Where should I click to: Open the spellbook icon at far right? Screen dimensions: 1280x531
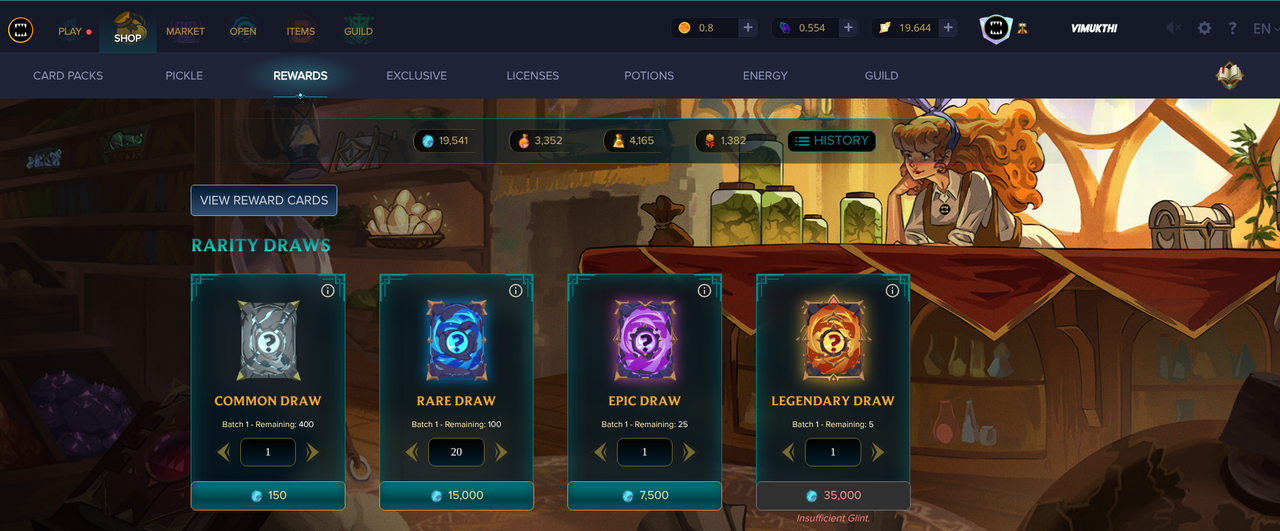pos(1229,76)
